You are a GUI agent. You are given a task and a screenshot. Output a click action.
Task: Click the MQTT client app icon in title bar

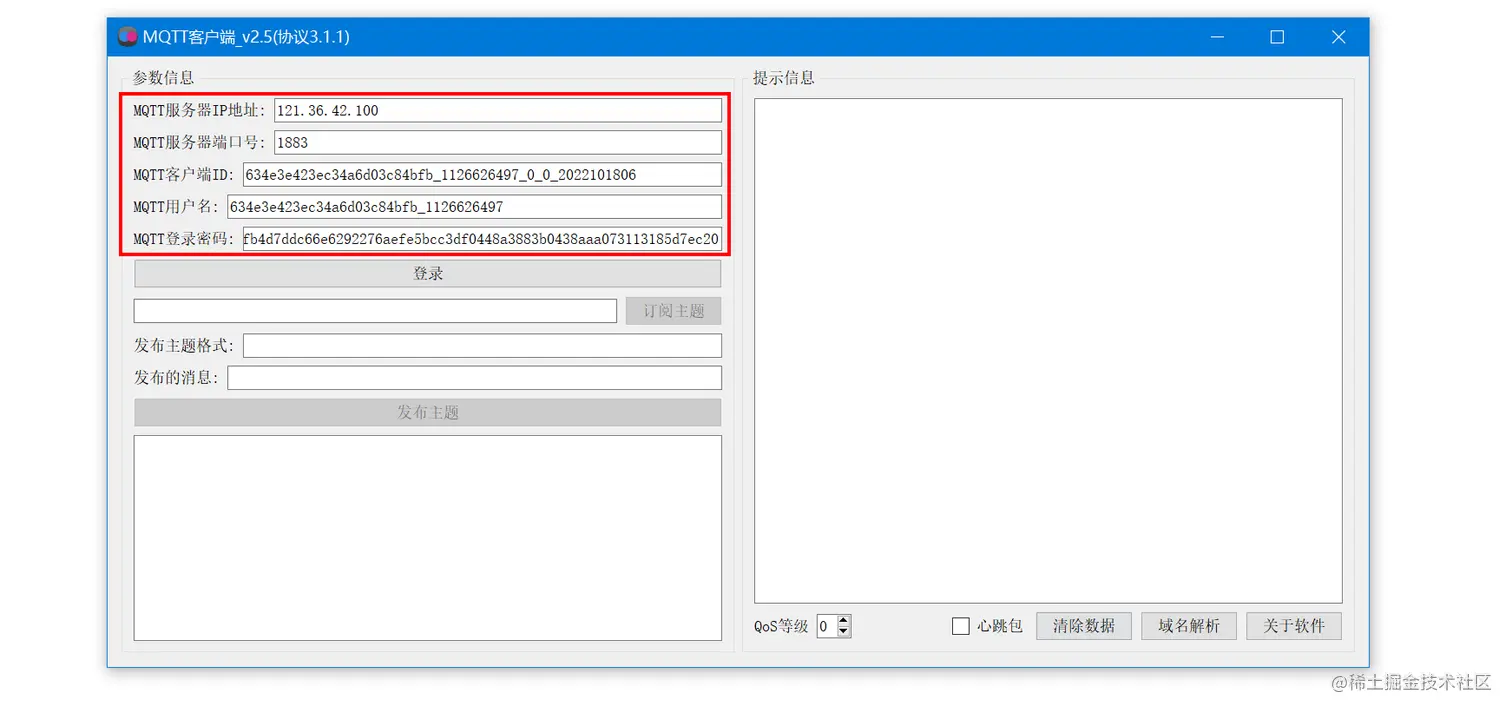127,37
